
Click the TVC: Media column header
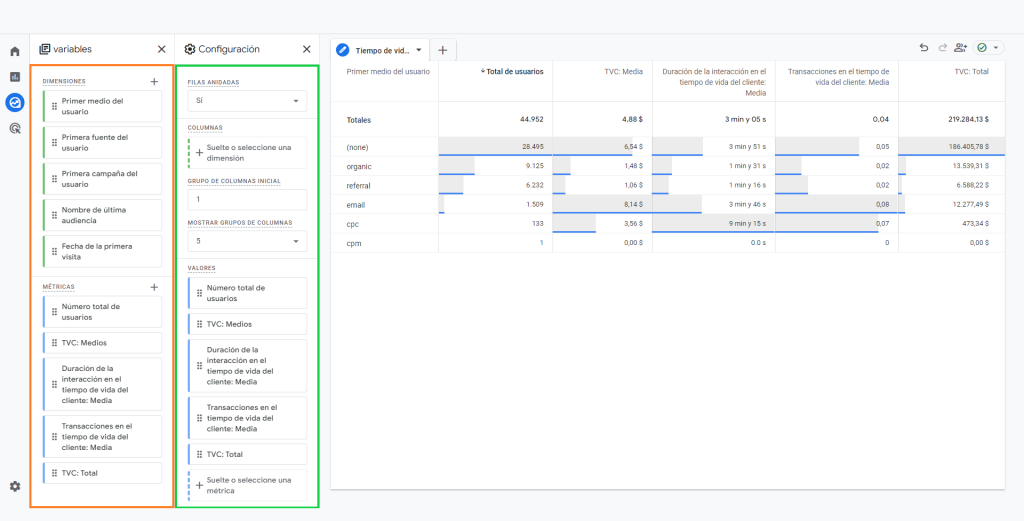(x=623, y=72)
